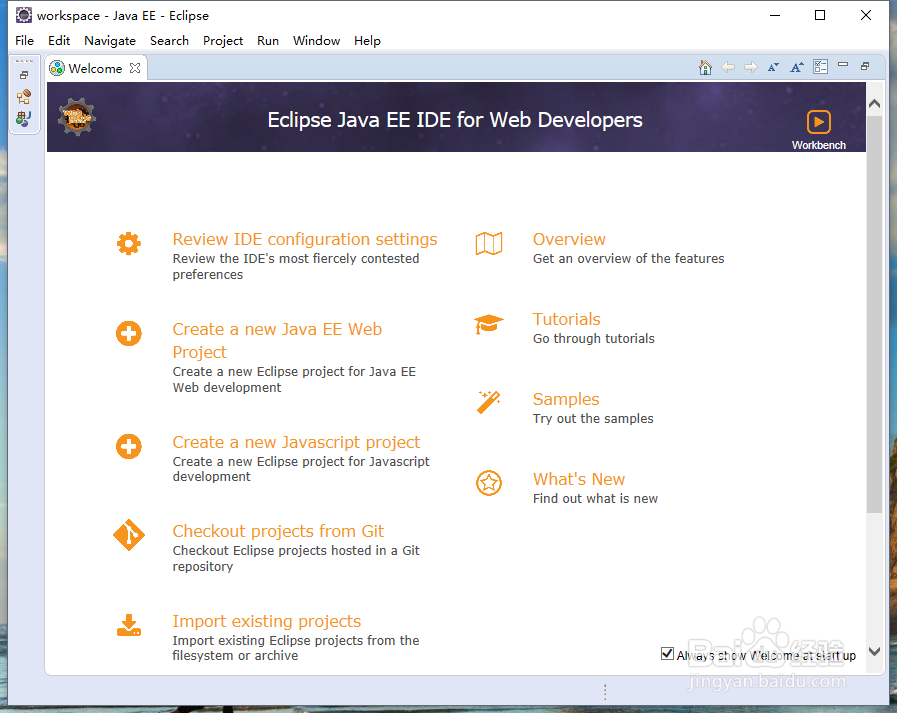Click 'Find out what is new' description text
Screen dimensions: 897x713
pyautogui.click(x=595, y=499)
